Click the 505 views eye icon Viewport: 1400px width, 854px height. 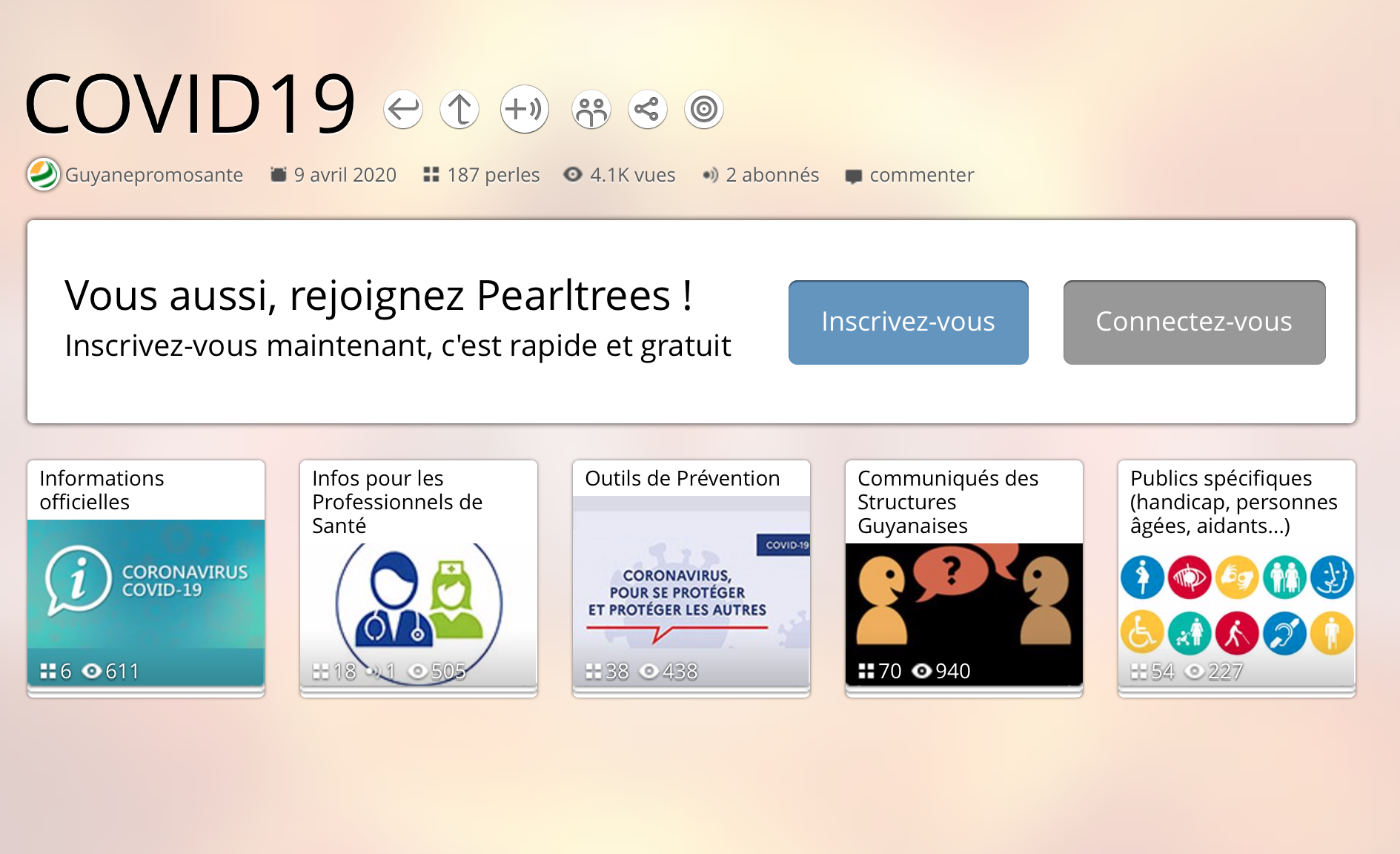[x=418, y=671]
